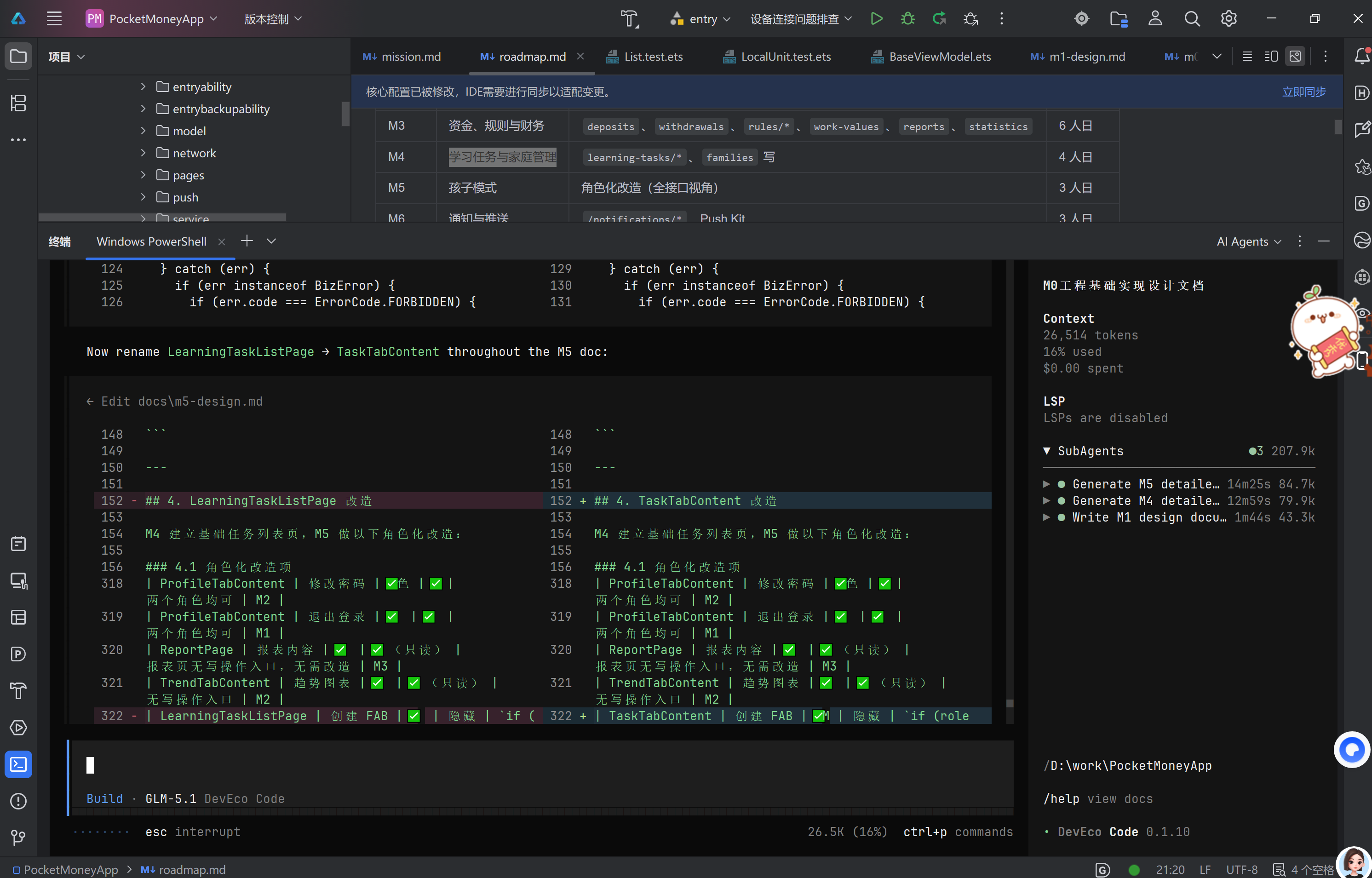
Task: Switch to the BaseViewModel.ets tab
Action: (931, 57)
